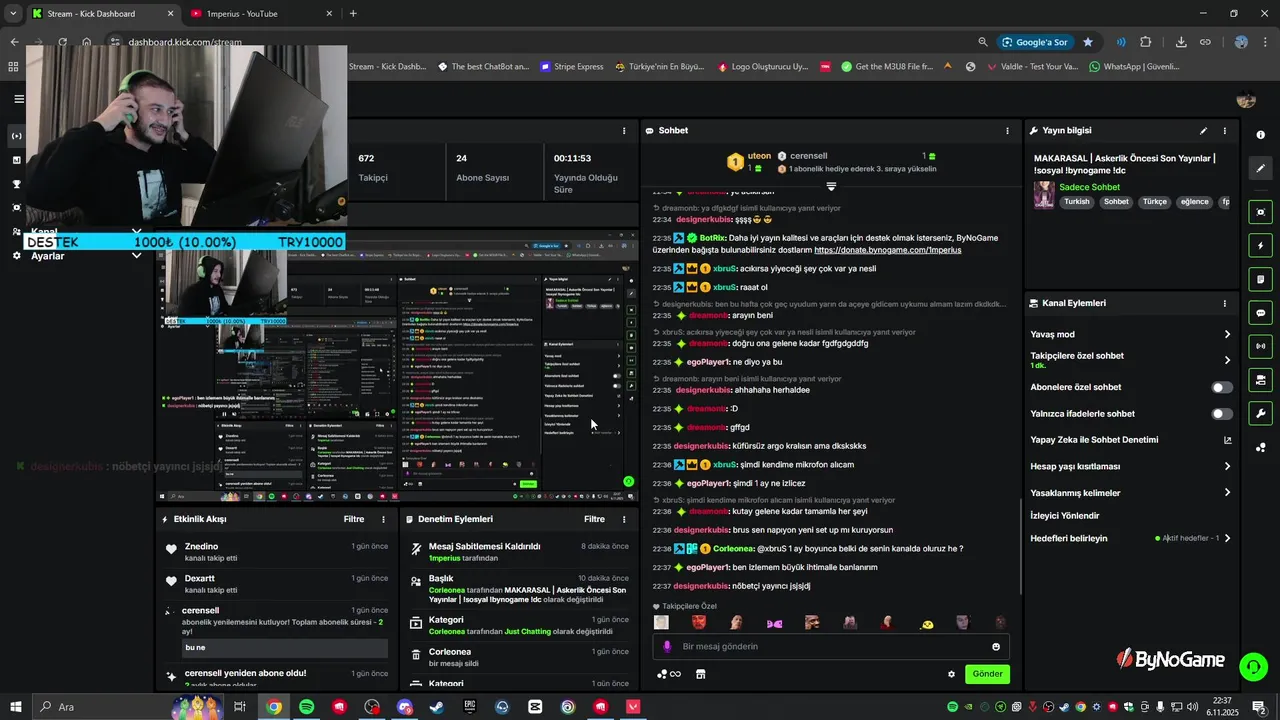Open donate.bynogame.com link in chat
This screenshot has width=1280, height=720.
[887, 250]
